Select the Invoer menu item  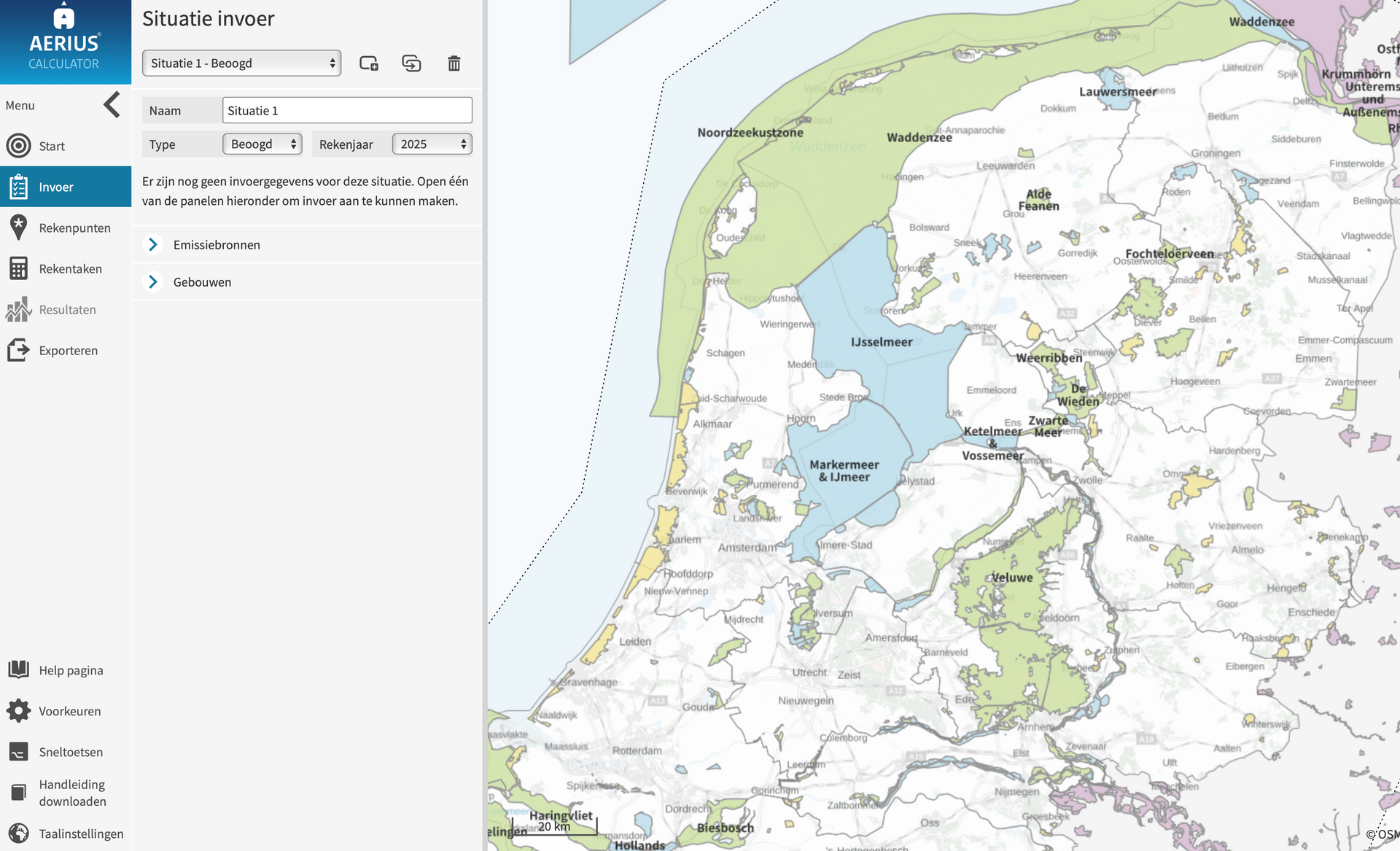click(56, 187)
